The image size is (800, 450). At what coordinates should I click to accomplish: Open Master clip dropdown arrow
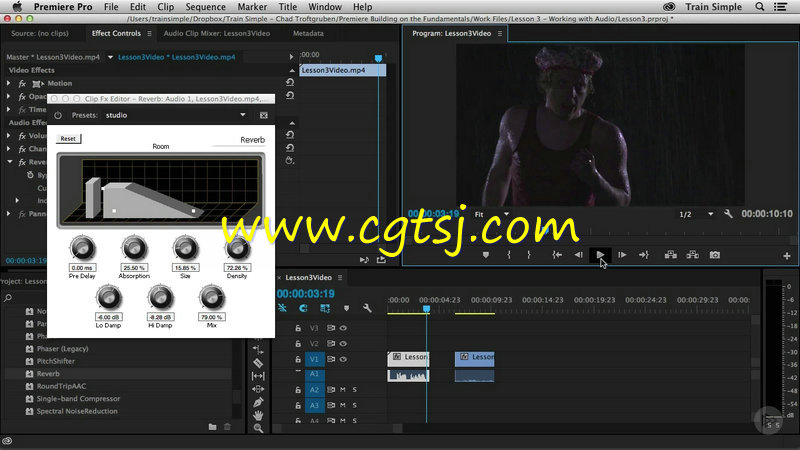pos(110,57)
